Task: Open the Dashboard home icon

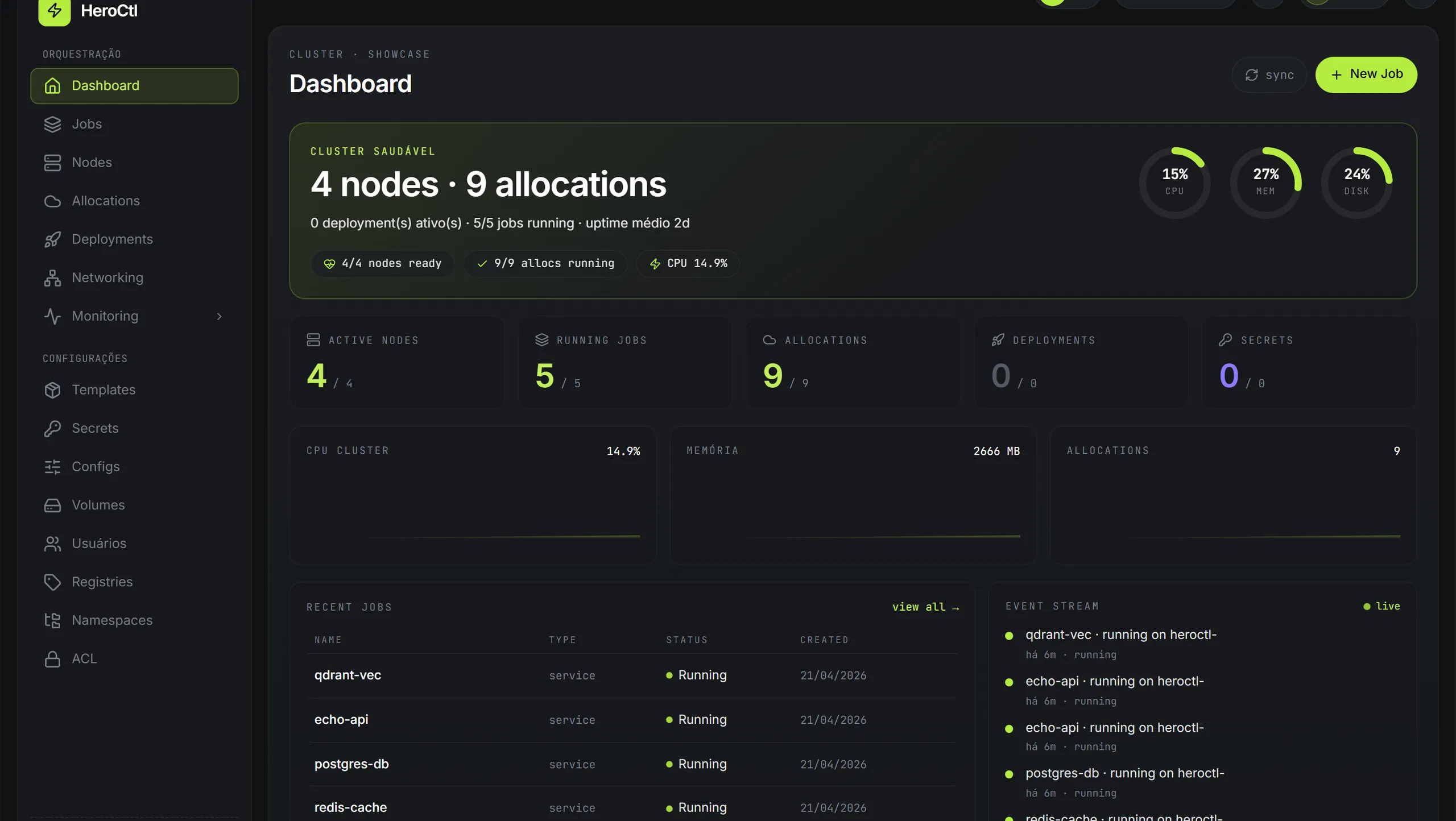Action: [x=52, y=86]
